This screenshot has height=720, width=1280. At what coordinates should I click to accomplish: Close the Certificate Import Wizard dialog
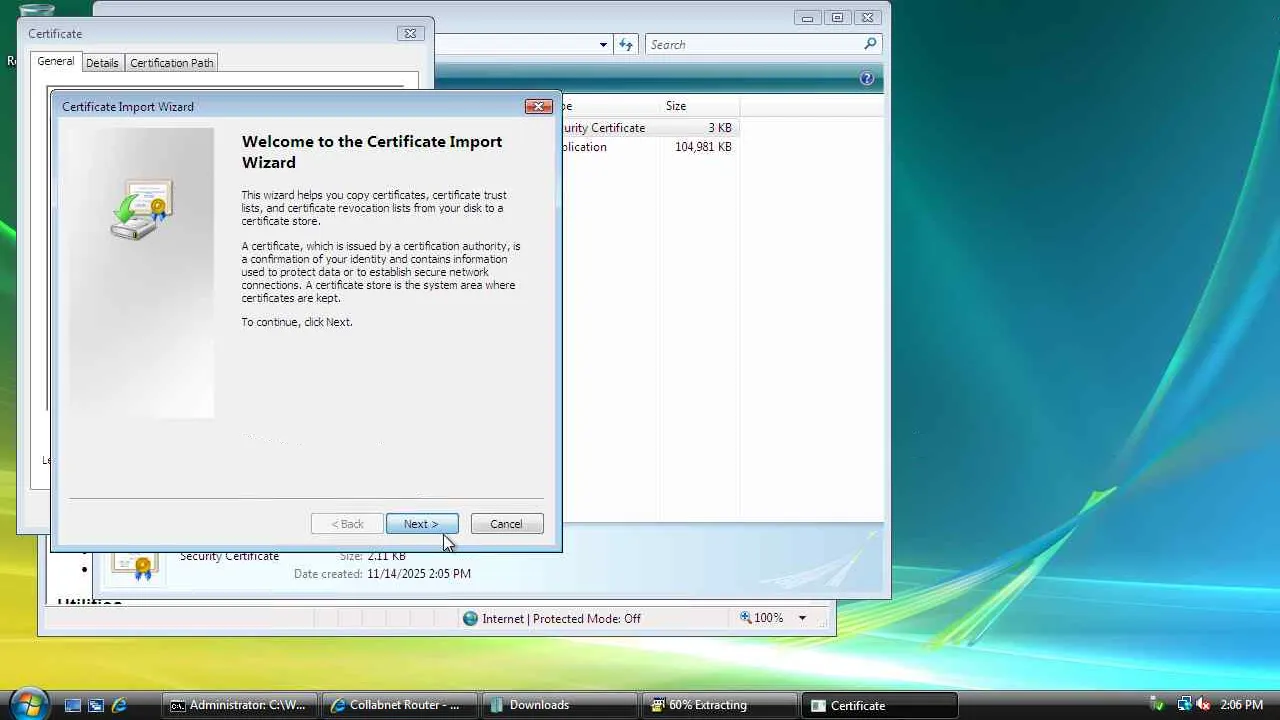tap(538, 106)
